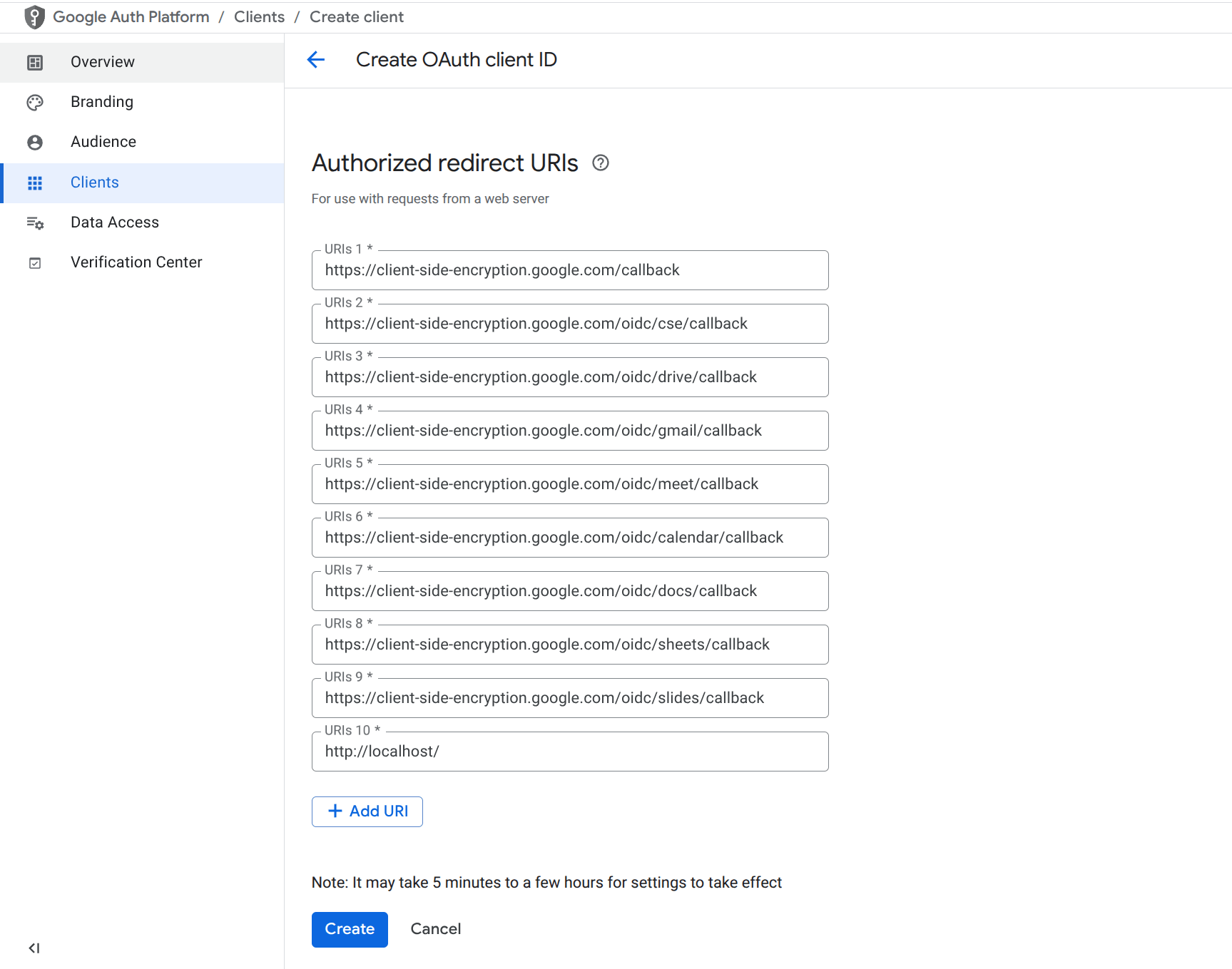Click the Create client breadcrumb
Viewport: 1232px width, 969px height.
[357, 17]
